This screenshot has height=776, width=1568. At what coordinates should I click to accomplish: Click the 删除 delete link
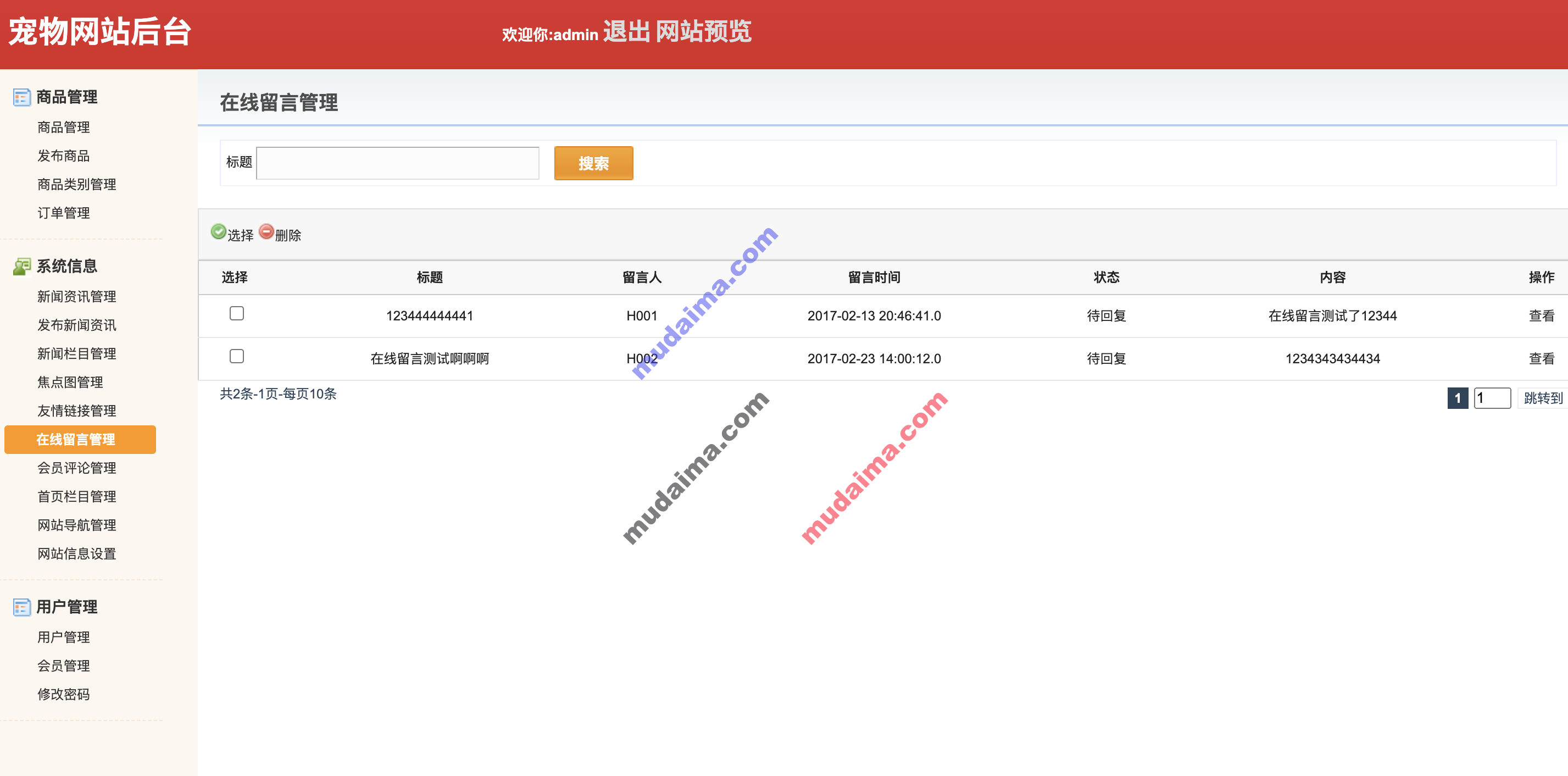coord(288,235)
